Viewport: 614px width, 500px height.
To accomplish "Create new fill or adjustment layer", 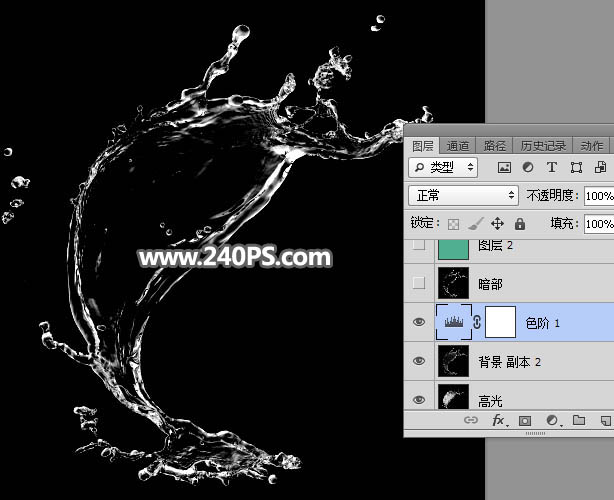I will 553,421.
